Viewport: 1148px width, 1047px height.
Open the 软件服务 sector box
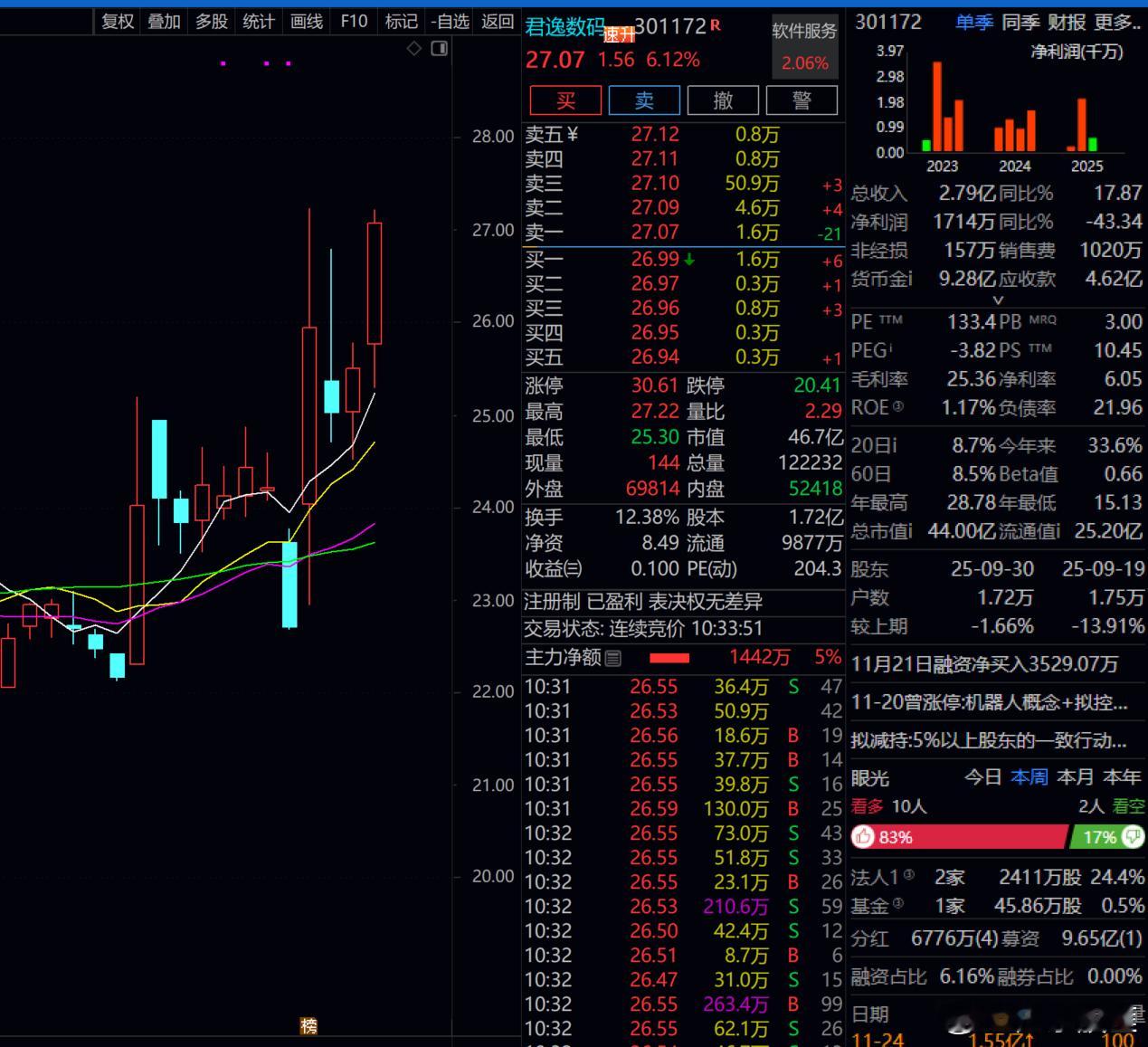[x=804, y=47]
